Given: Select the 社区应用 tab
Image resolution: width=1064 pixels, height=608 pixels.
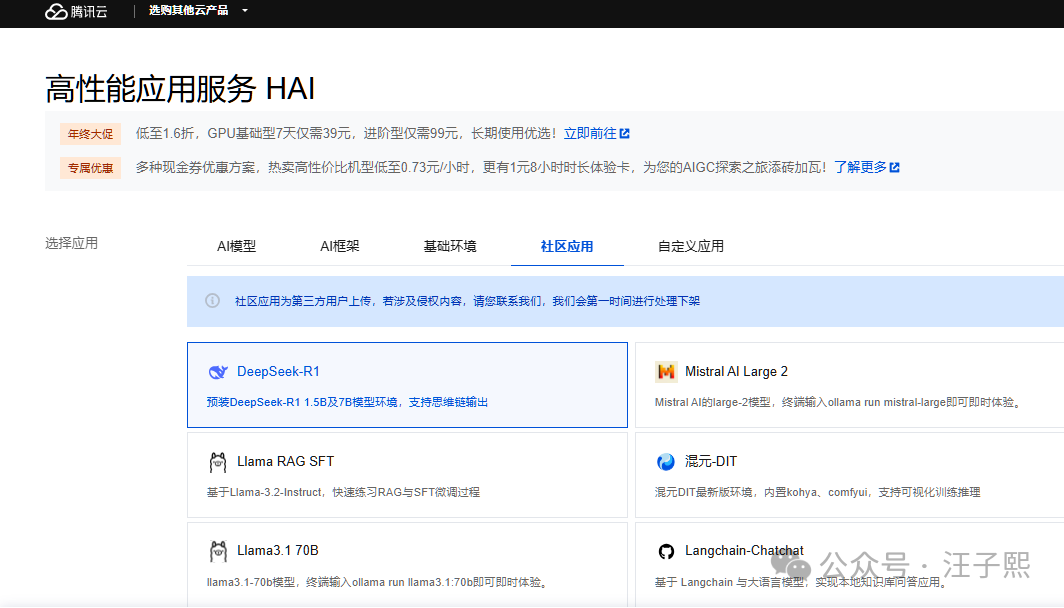Looking at the screenshot, I should 567,246.
